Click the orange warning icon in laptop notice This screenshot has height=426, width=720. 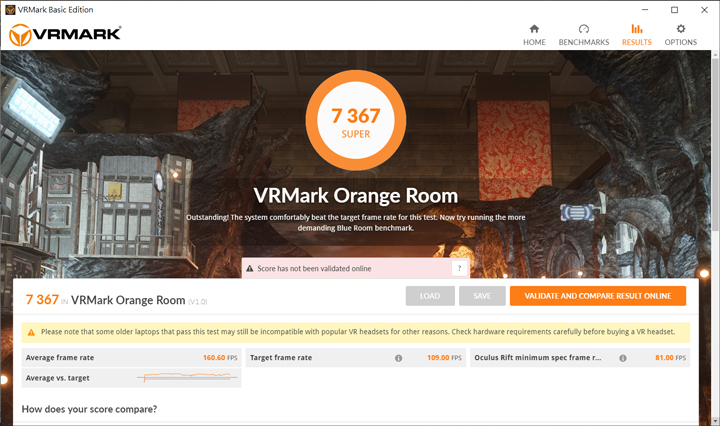click(31, 332)
